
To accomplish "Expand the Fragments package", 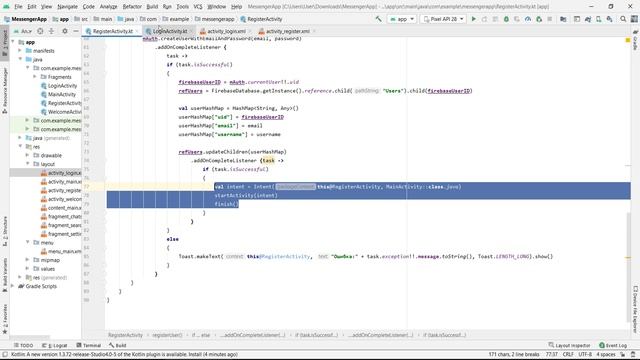I will (x=35, y=77).
